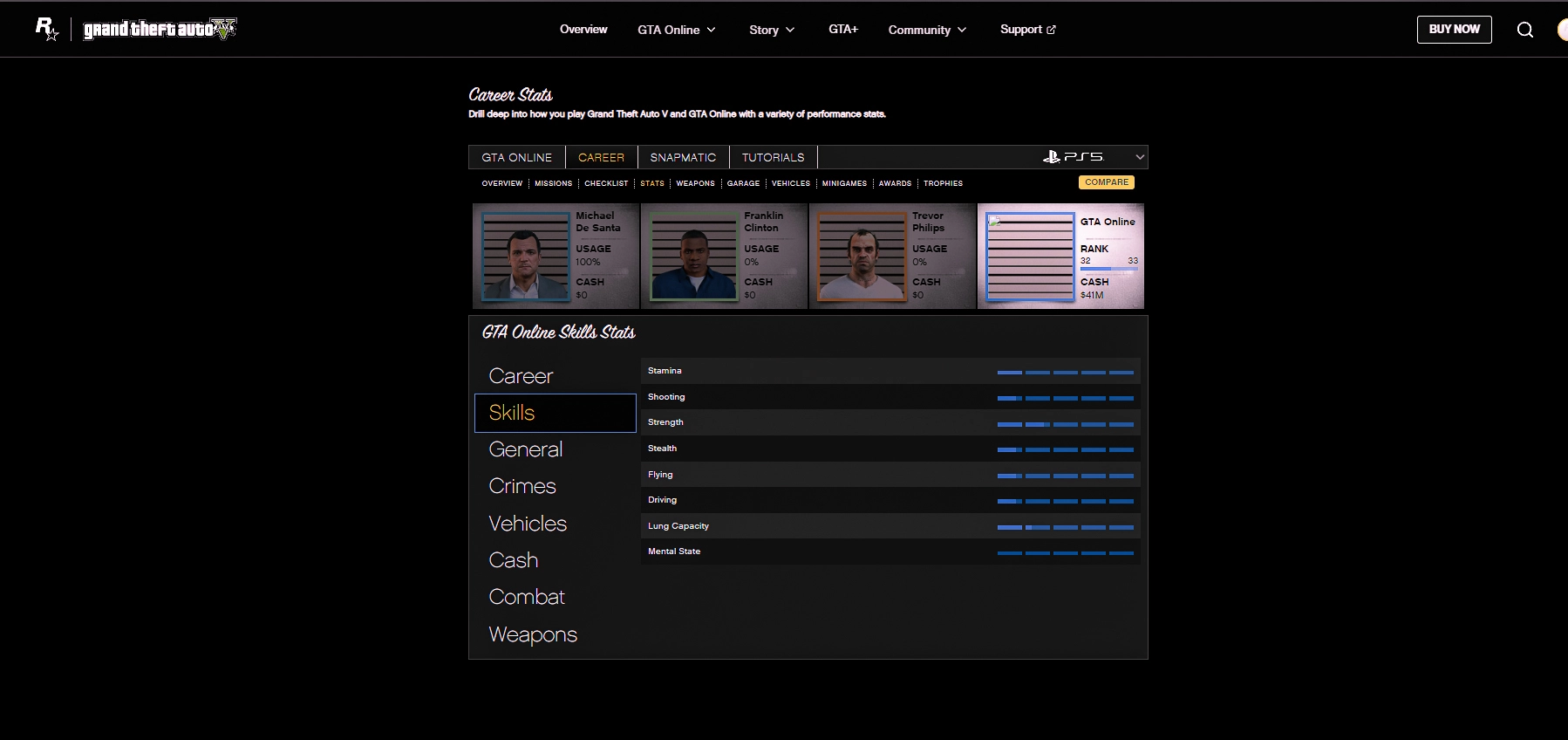Open Support external link
1568x740 pixels.
[1027, 30]
